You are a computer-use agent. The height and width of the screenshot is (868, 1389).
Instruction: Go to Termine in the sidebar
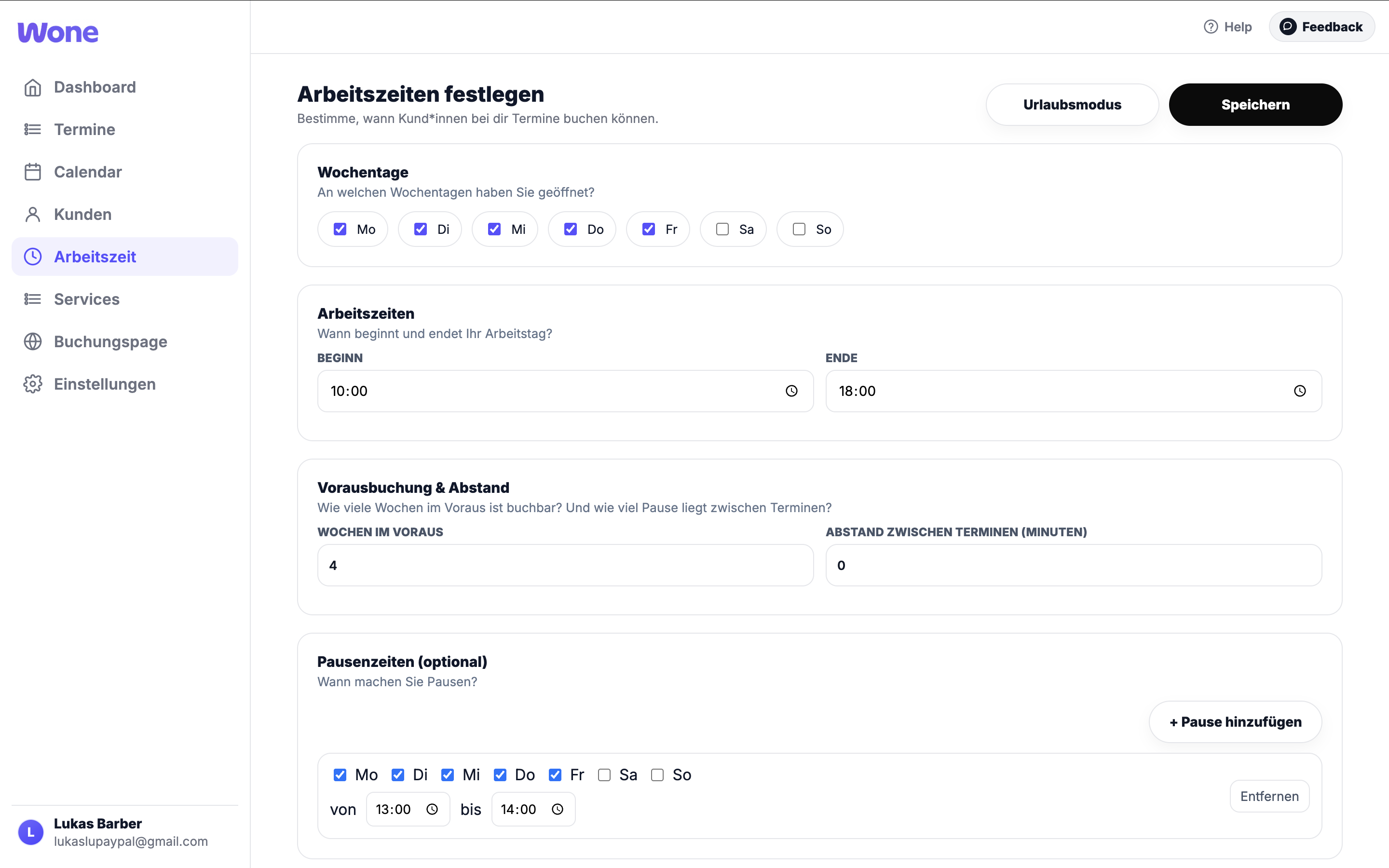pos(84,129)
